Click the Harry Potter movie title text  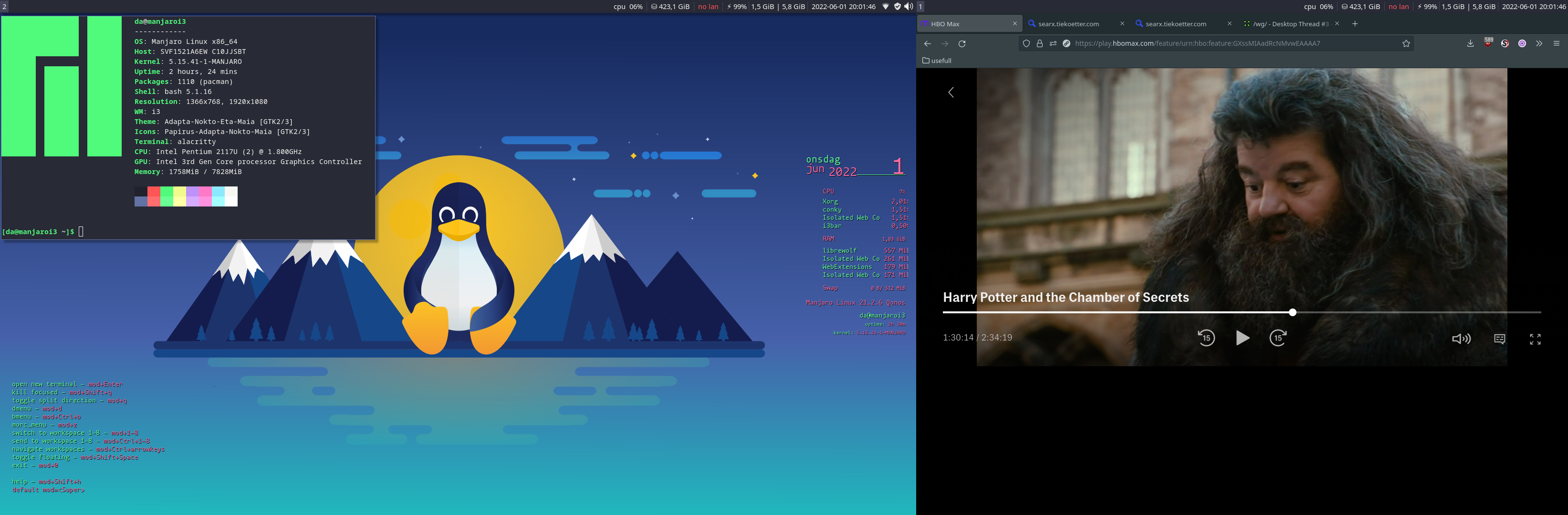1066,298
